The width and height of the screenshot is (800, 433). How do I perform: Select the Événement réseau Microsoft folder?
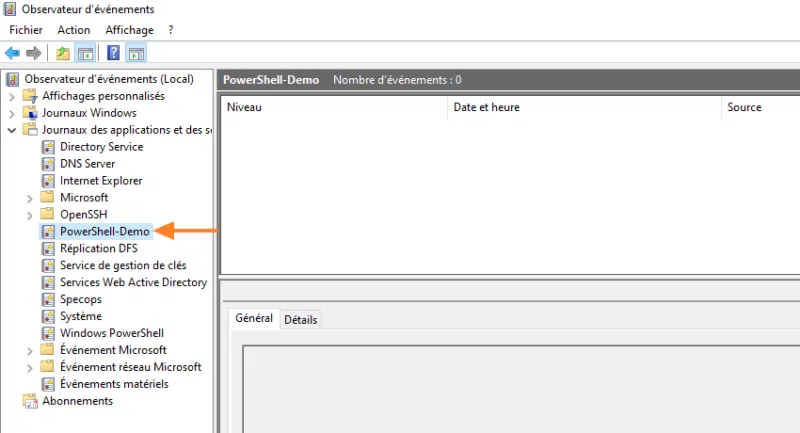click(x=130, y=367)
